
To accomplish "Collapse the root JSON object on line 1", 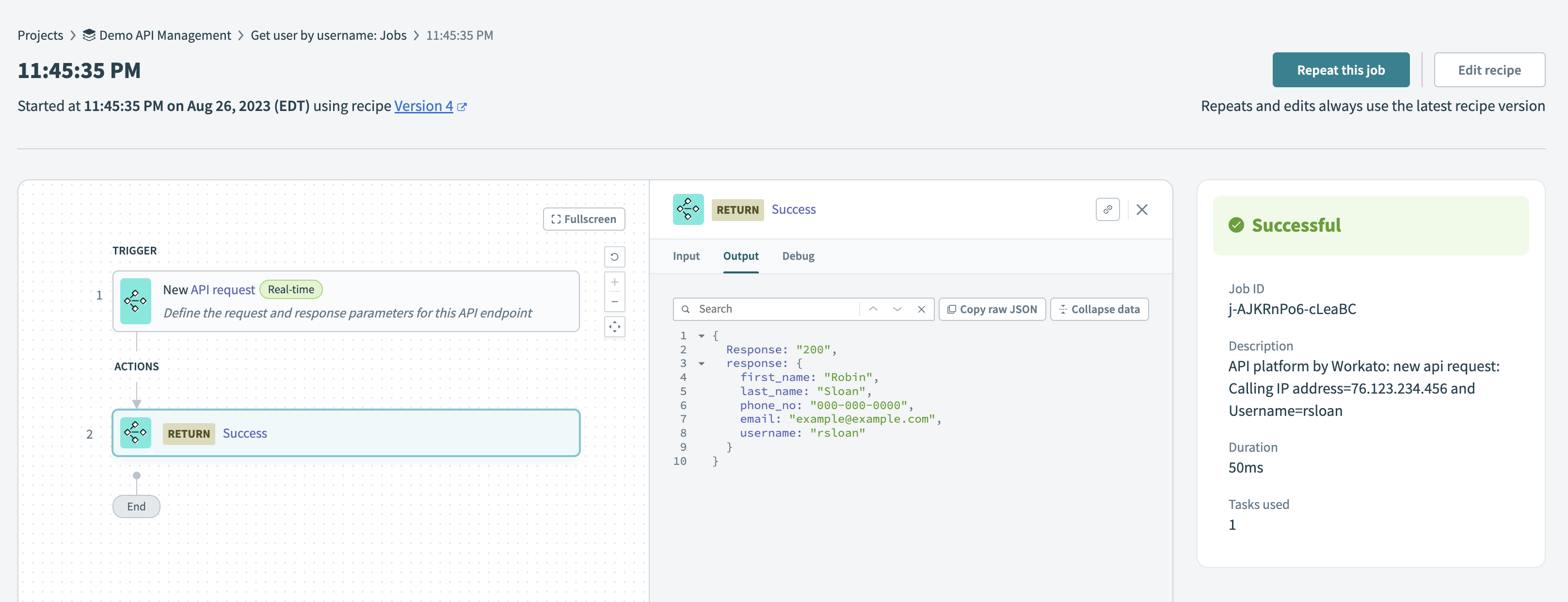I will tap(701, 336).
